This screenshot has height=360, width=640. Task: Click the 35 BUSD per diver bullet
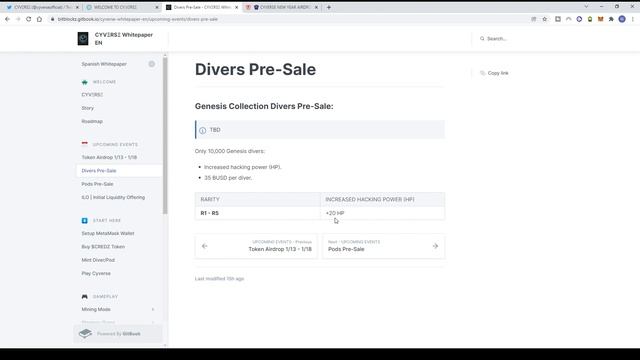(x=228, y=178)
